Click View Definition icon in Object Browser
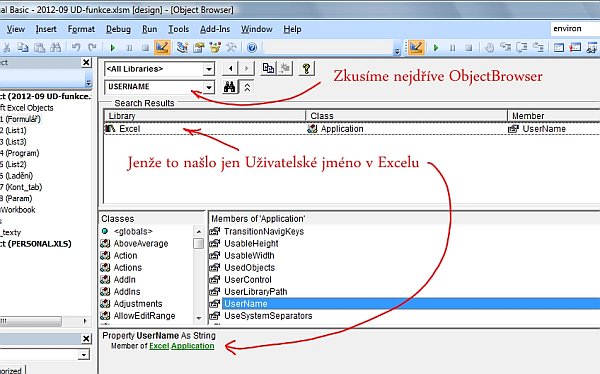The image size is (600, 374). tap(284, 69)
